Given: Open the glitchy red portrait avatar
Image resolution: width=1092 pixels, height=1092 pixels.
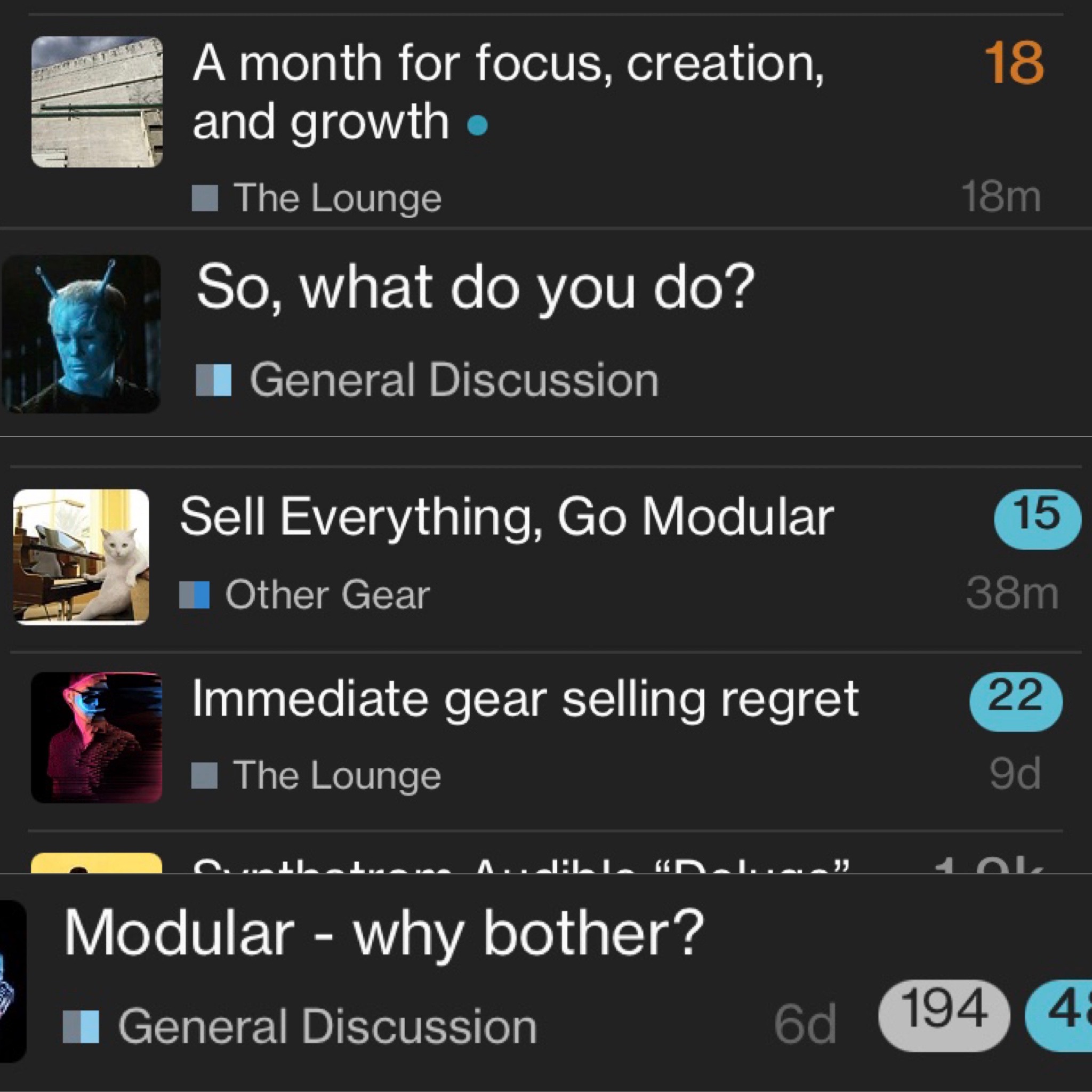Looking at the screenshot, I should (x=97, y=737).
